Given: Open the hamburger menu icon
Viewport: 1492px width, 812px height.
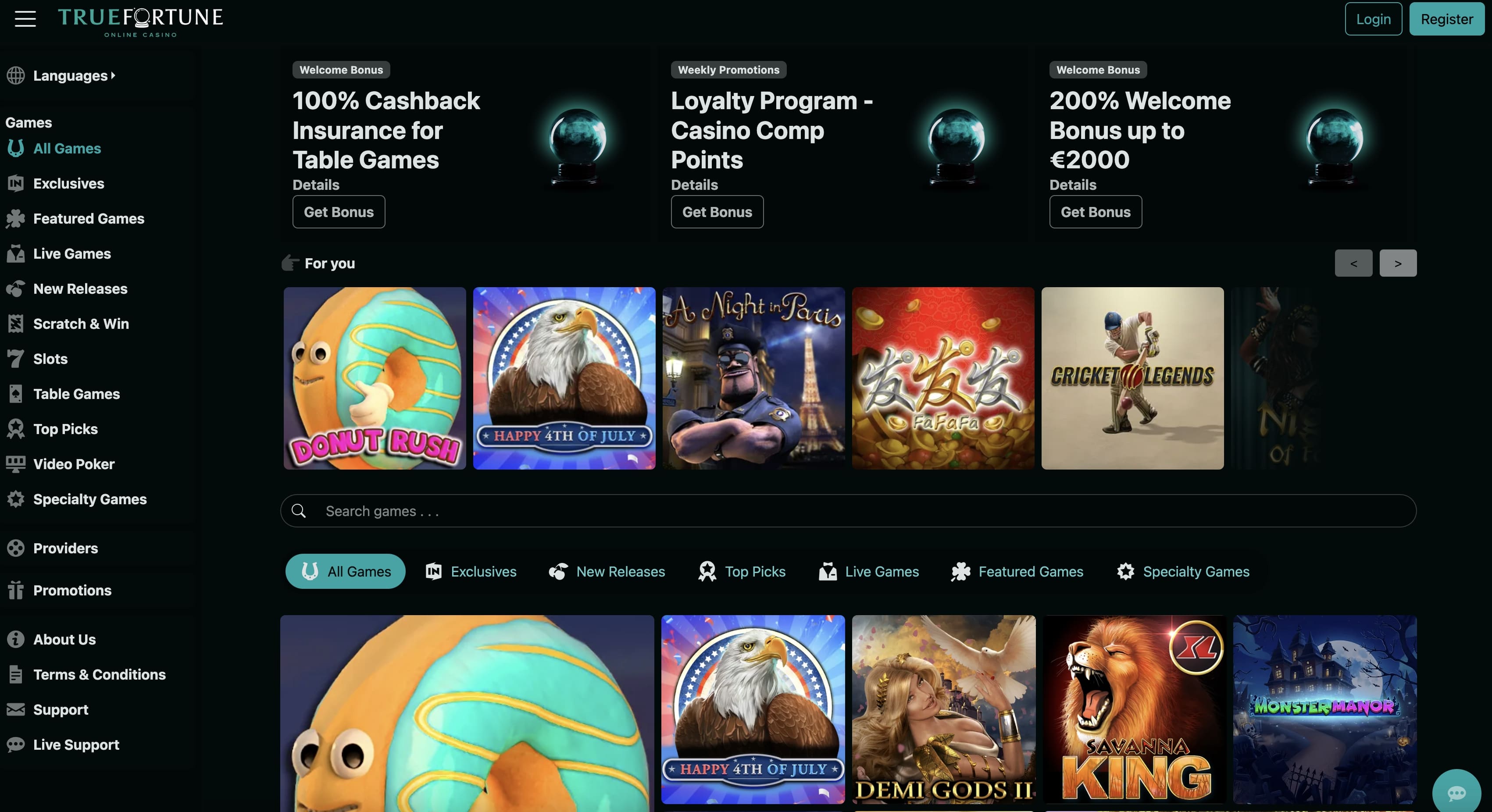Looking at the screenshot, I should pyautogui.click(x=25, y=19).
